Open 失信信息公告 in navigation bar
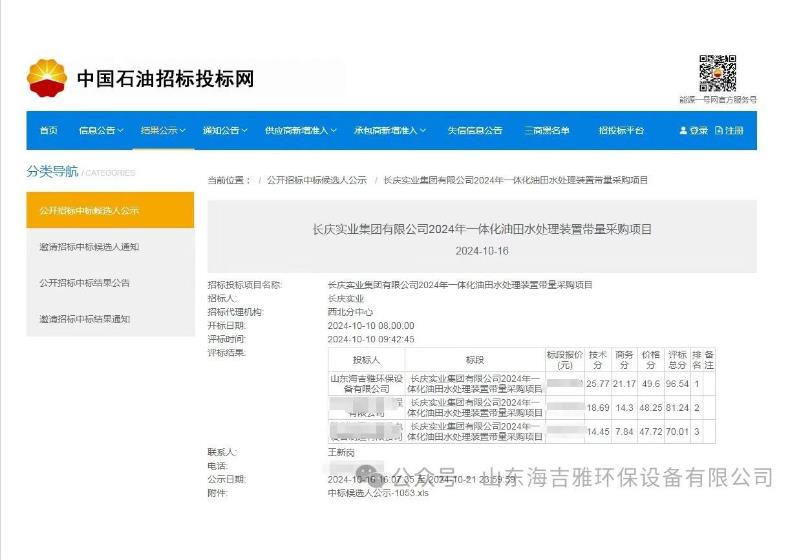 click(474, 131)
